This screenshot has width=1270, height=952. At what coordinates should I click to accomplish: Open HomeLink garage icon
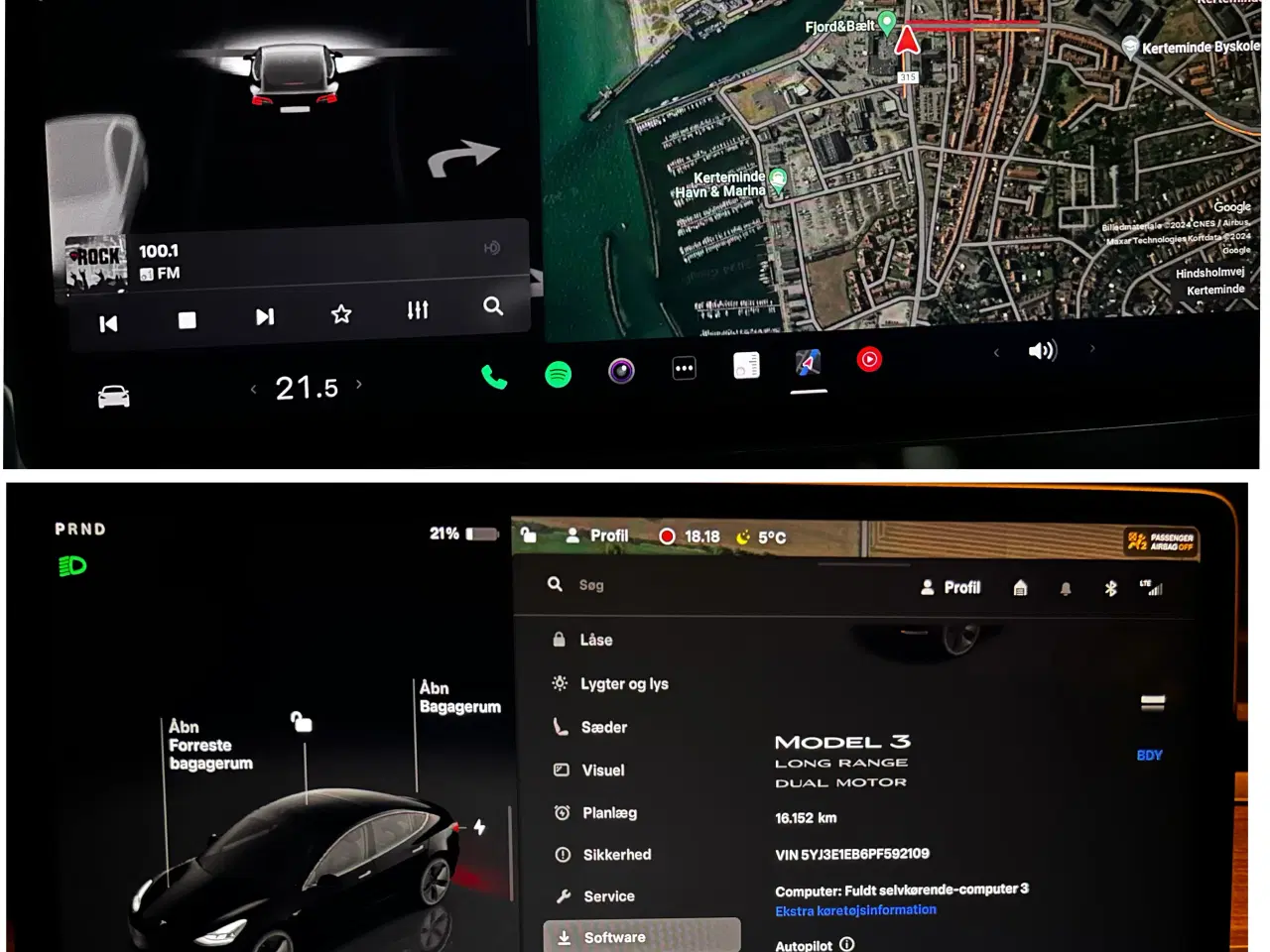tap(1020, 588)
